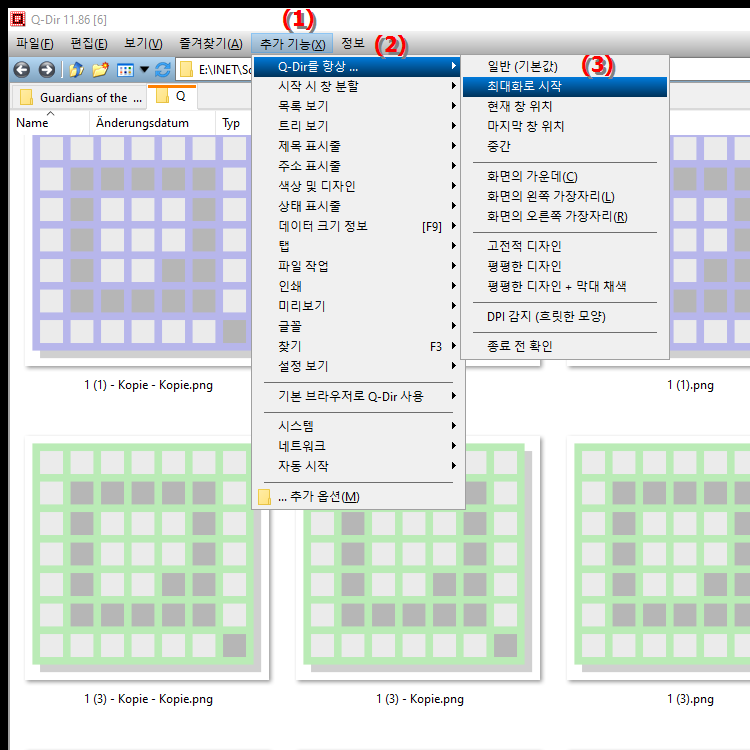Click the new folder icon with star
750x750 pixels.
tap(100, 70)
